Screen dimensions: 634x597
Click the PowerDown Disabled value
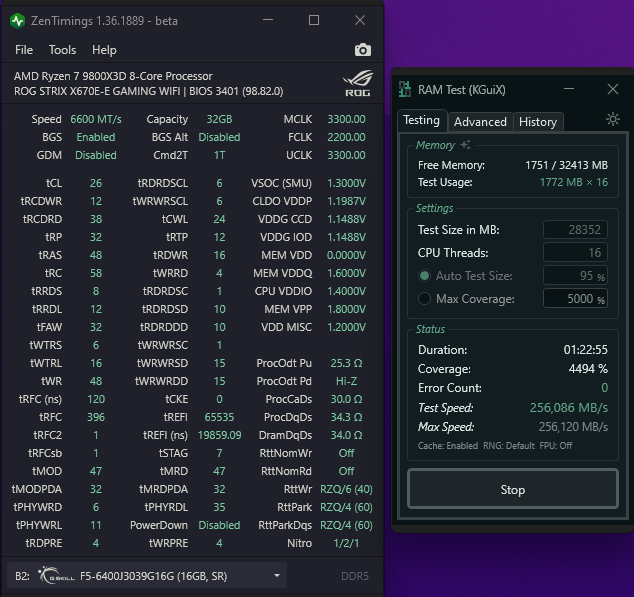(219, 525)
